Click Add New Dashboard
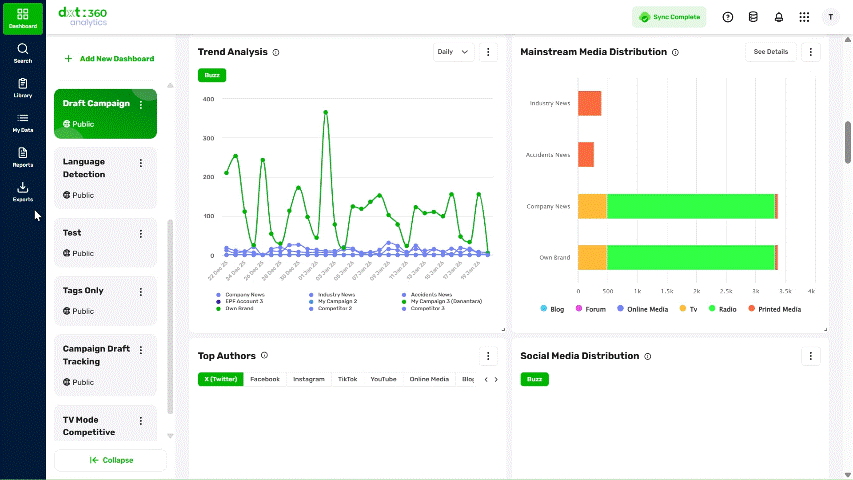 (109, 59)
